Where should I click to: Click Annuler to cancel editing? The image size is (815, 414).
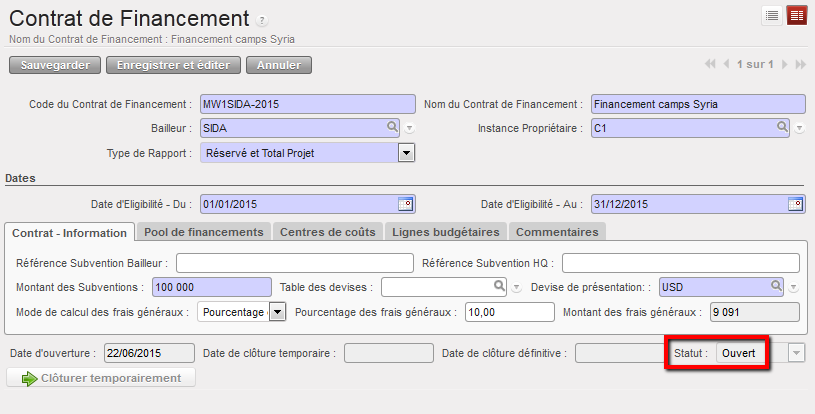[x=279, y=65]
